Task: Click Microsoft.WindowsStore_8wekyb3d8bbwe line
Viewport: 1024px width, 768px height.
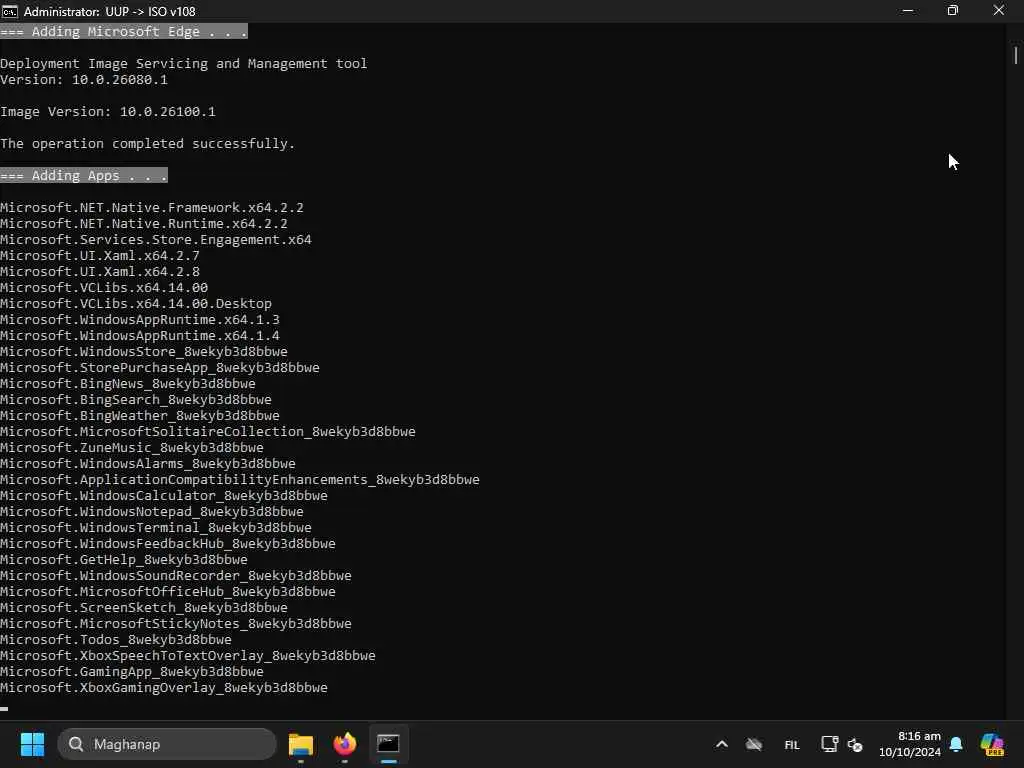Action: click(144, 351)
